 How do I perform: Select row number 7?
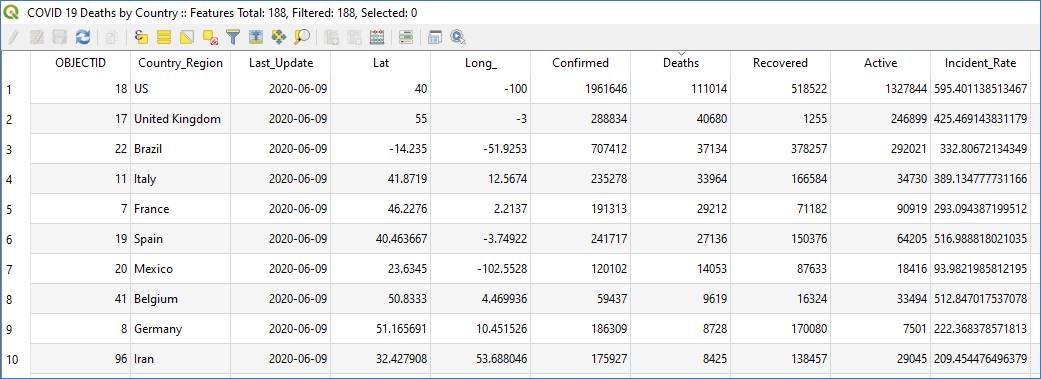coord(16,269)
